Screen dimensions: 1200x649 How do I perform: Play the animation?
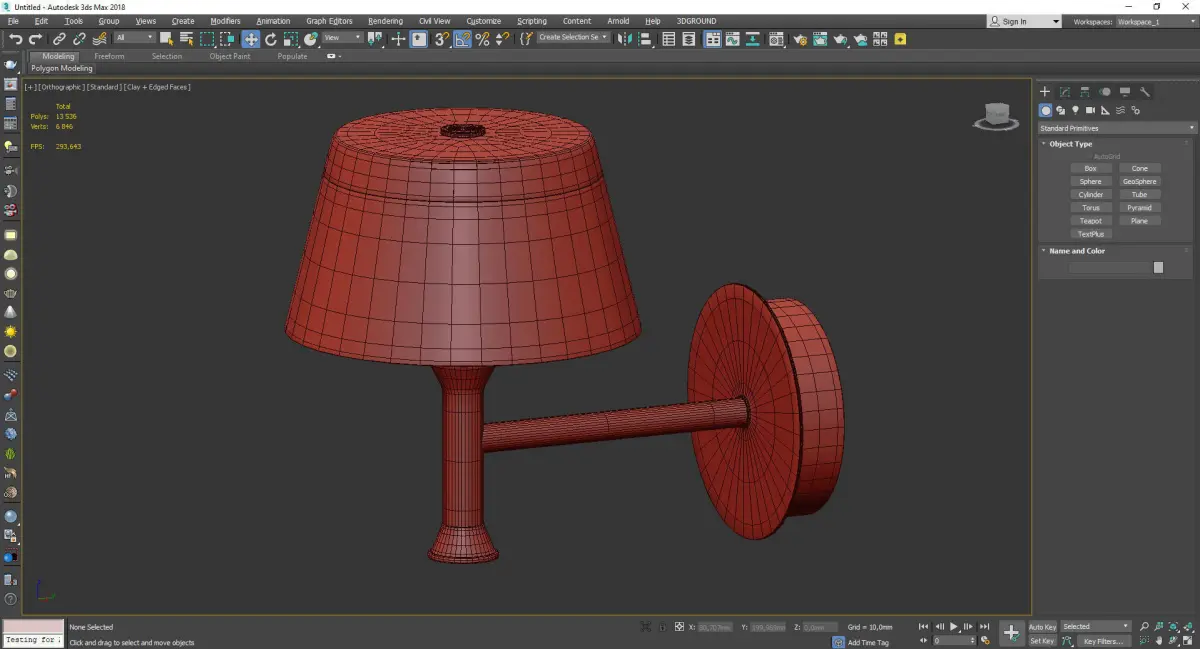tap(954, 627)
